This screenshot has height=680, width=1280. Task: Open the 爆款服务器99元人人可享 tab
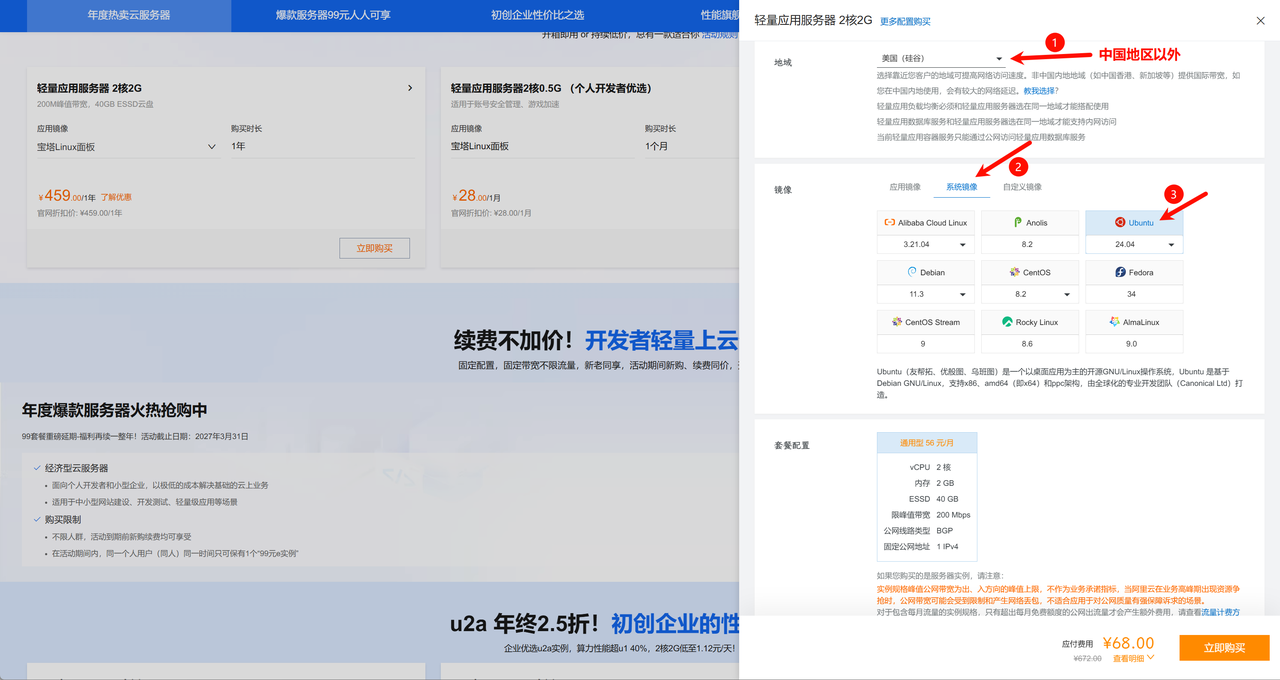333,15
